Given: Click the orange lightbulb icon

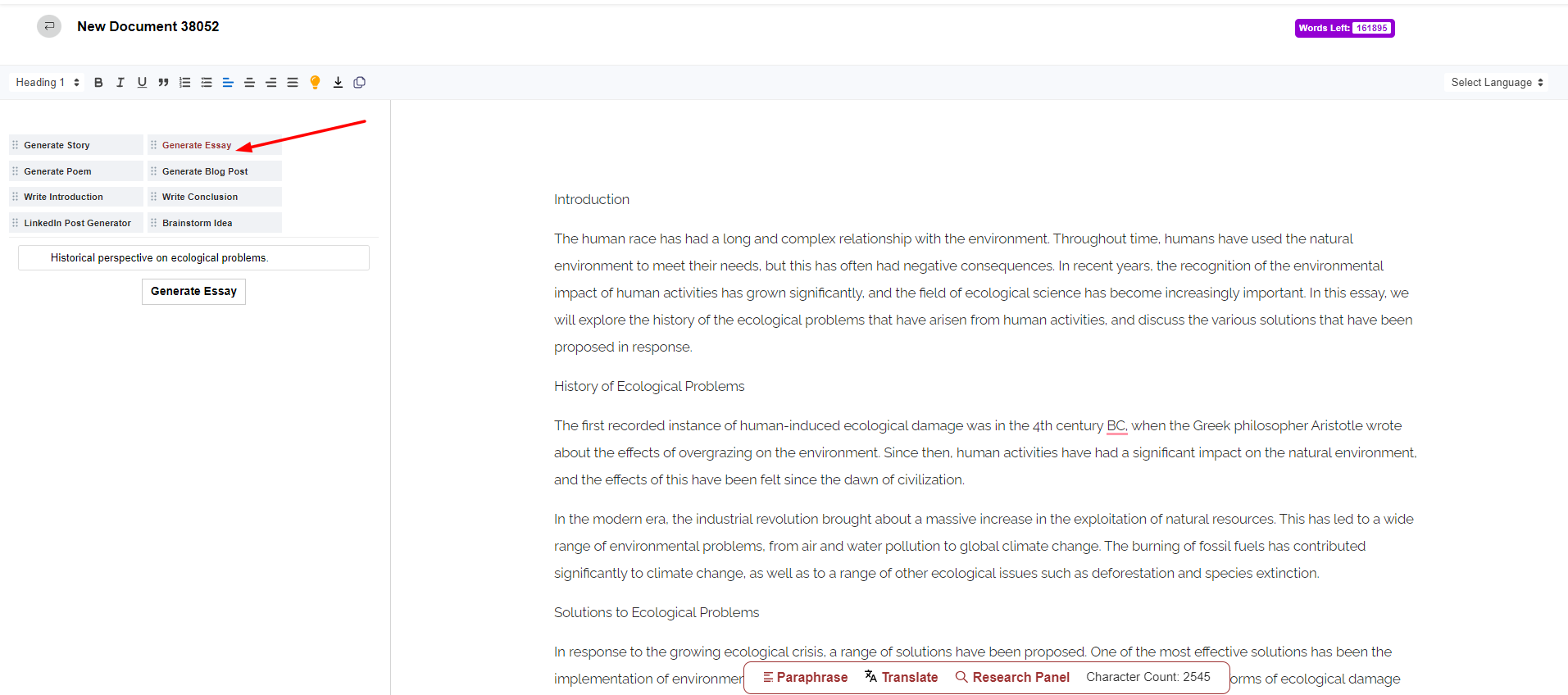Looking at the screenshot, I should click(315, 82).
